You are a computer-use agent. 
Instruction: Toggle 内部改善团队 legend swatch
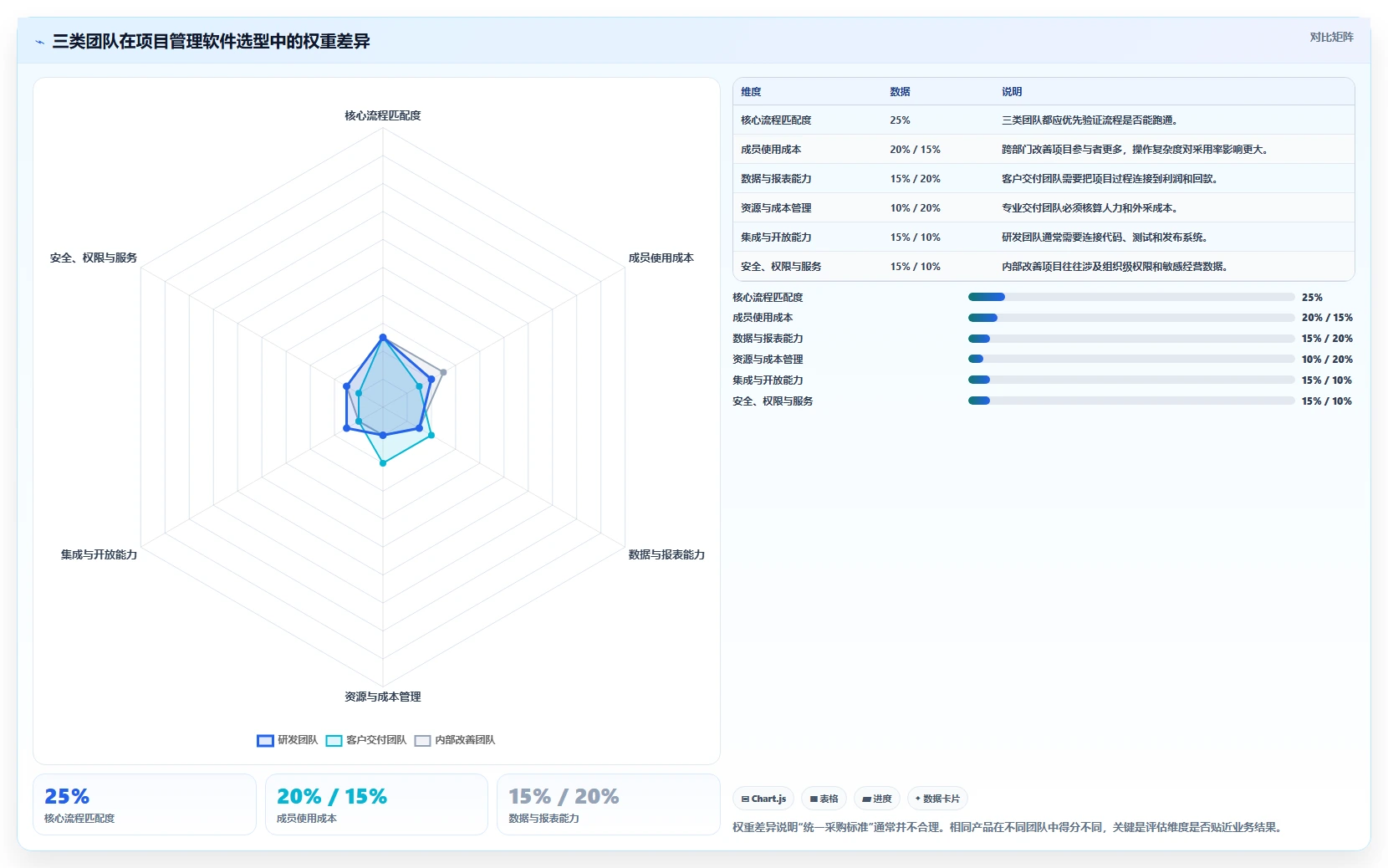pos(422,740)
